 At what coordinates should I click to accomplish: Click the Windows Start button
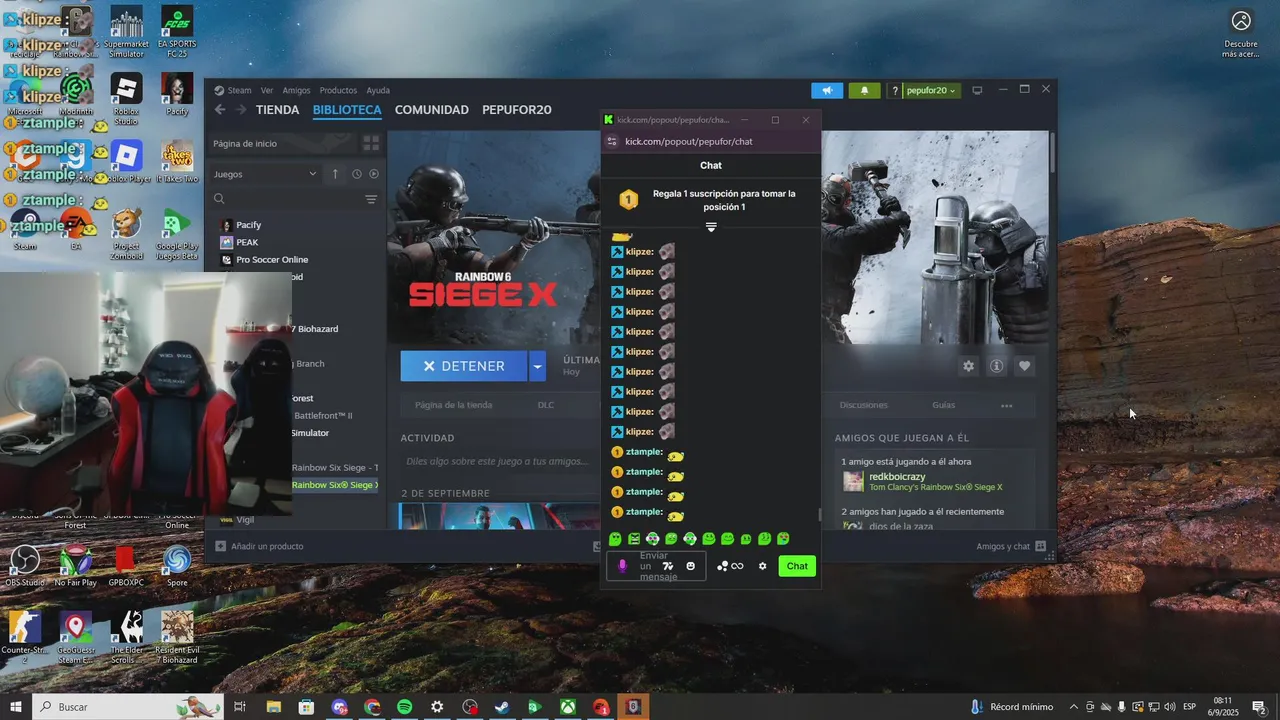point(16,707)
